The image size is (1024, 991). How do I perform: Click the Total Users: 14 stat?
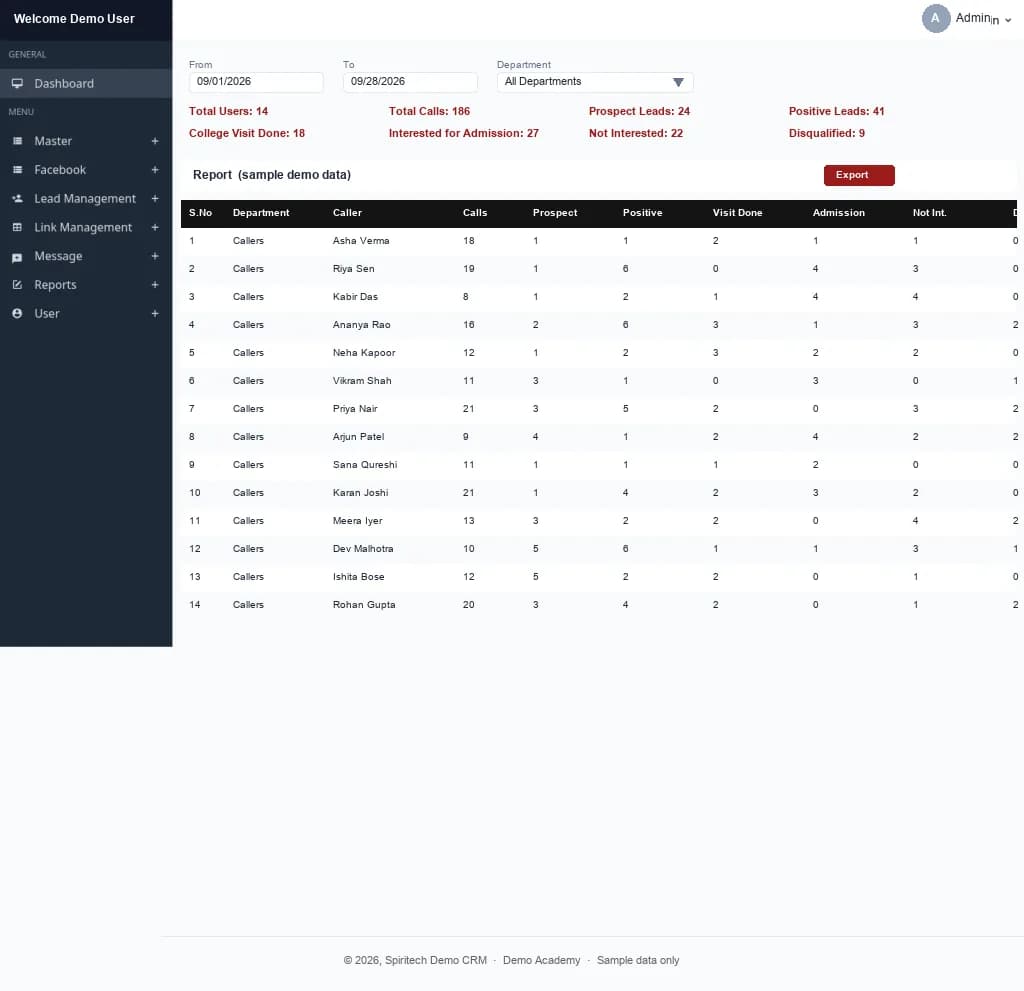228,112
